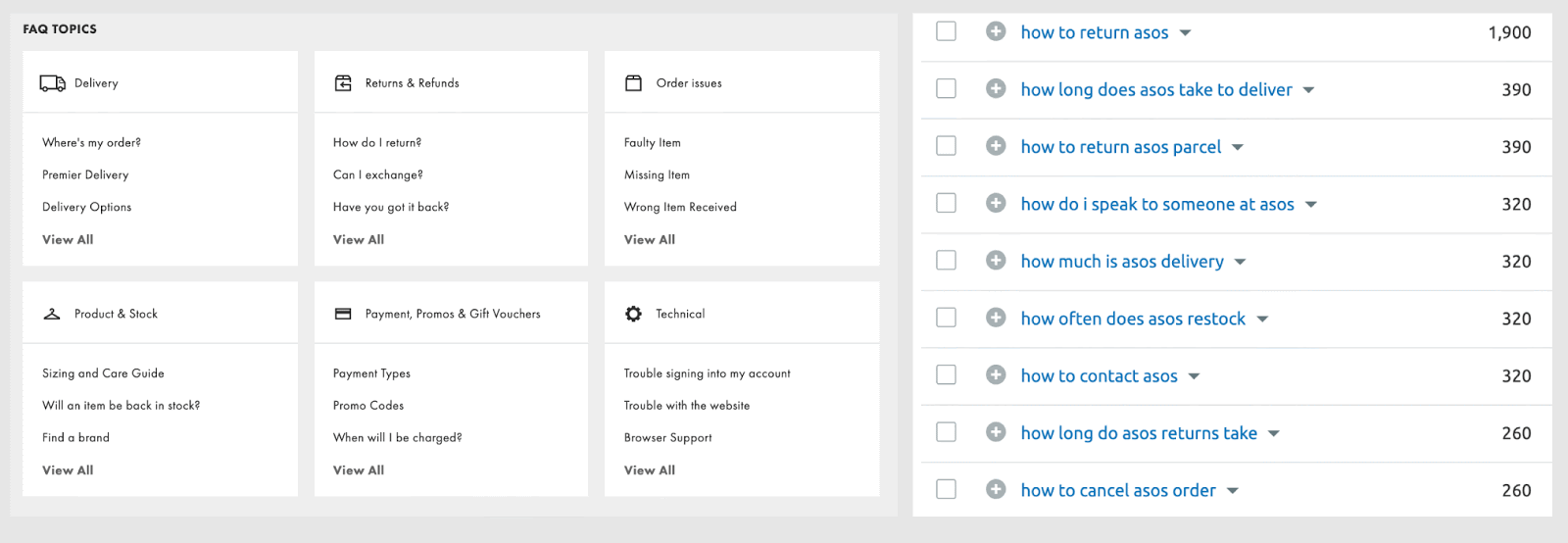Tick checkbox for 'how often does asos restock'

coord(946,318)
